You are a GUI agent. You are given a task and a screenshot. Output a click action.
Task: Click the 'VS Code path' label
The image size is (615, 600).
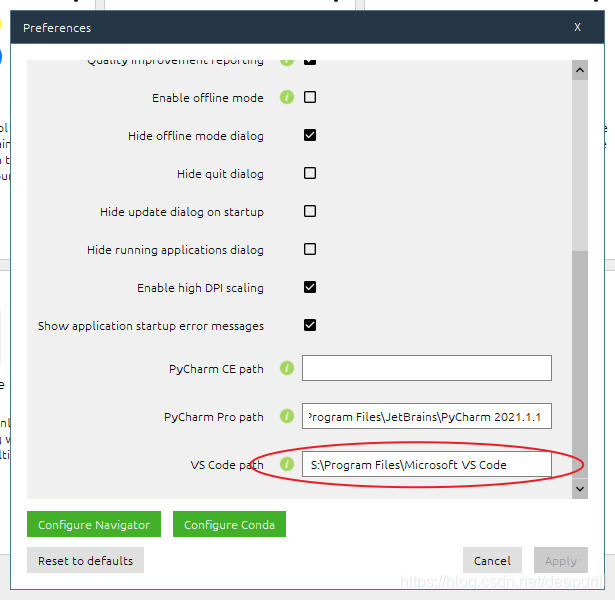click(x=227, y=465)
